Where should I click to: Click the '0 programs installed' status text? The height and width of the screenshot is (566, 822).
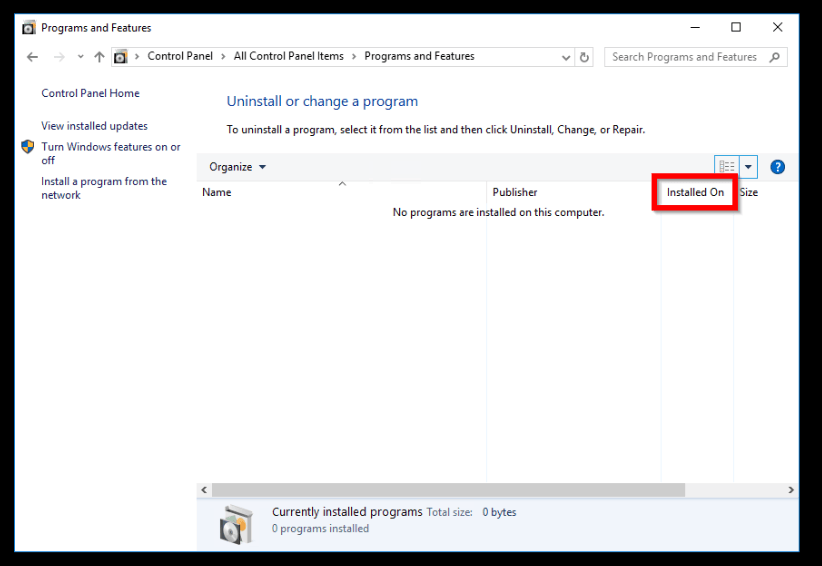pyautogui.click(x=320, y=528)
